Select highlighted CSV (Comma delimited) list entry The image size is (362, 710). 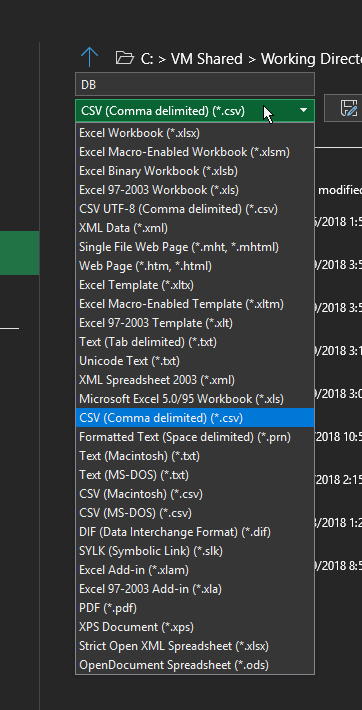pyautogui.click(x=195, y=417)
